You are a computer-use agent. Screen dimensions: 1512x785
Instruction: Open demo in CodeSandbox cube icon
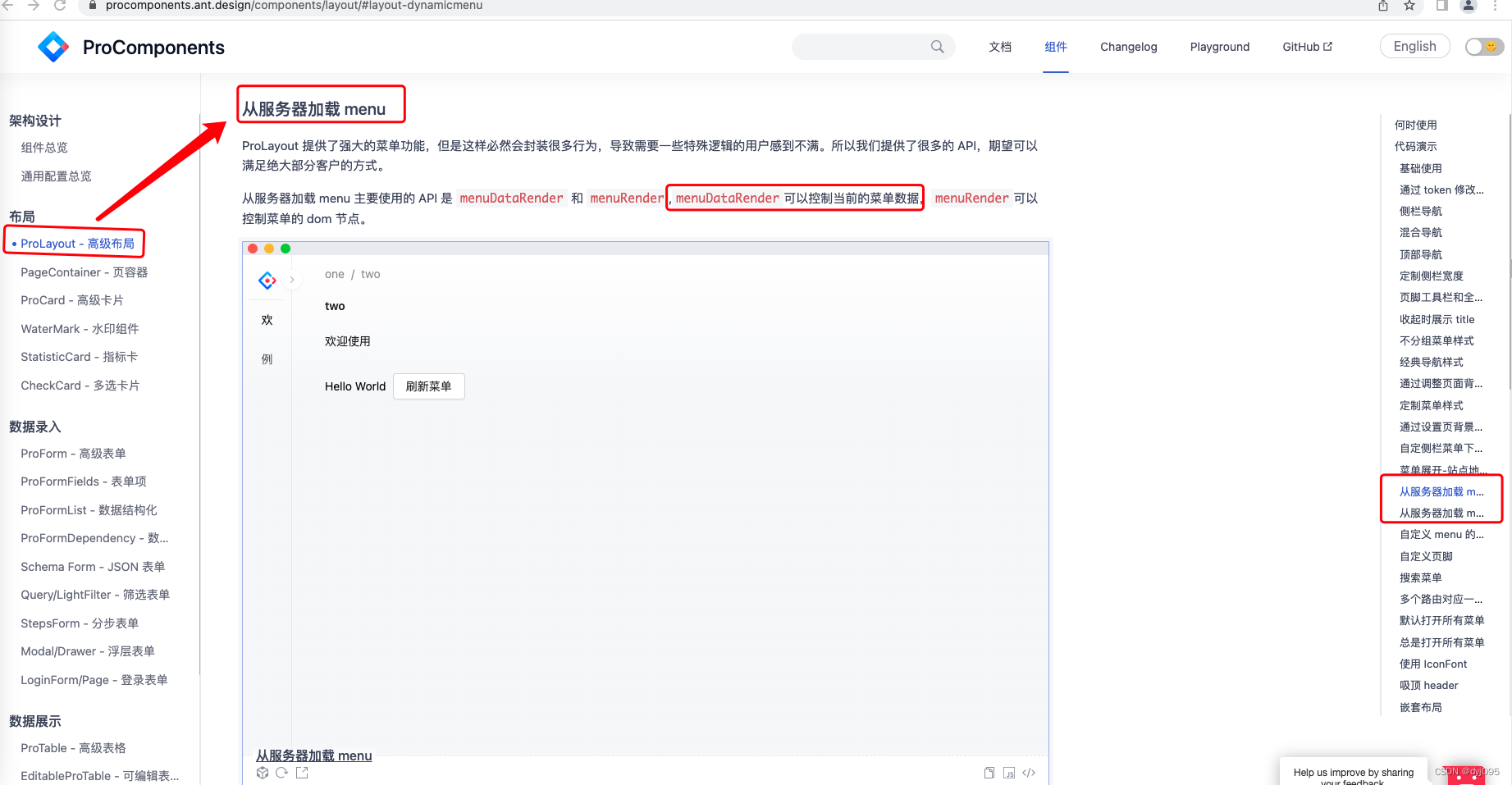[263, 773]
